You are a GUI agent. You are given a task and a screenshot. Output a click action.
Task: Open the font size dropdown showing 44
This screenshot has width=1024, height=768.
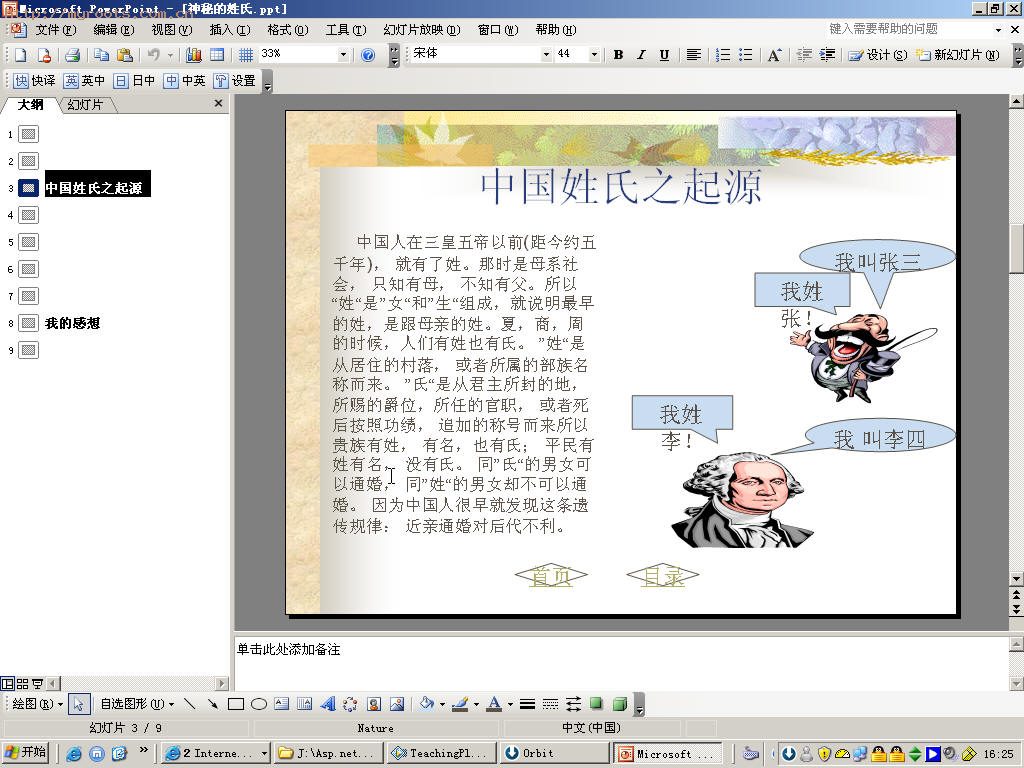pos(594,55)
